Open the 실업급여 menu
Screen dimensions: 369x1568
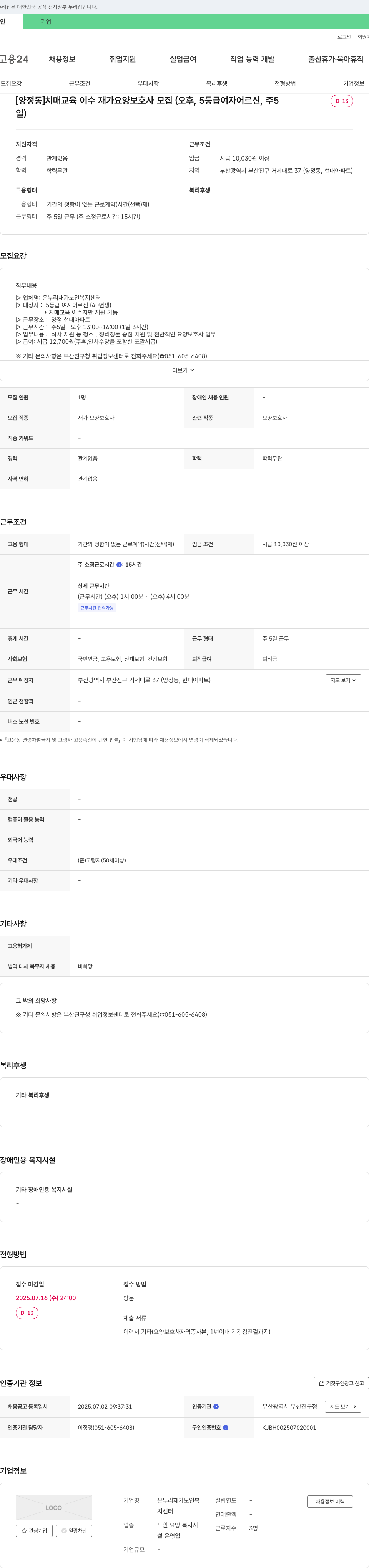[x=183, y=59]
